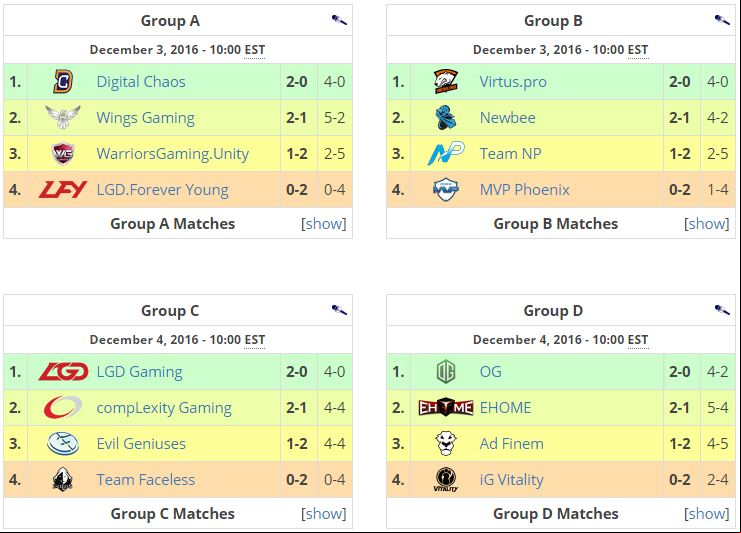Click the Group A microphone broadcast icon
This screenshot has width=741, height=533.
[339, 20]
